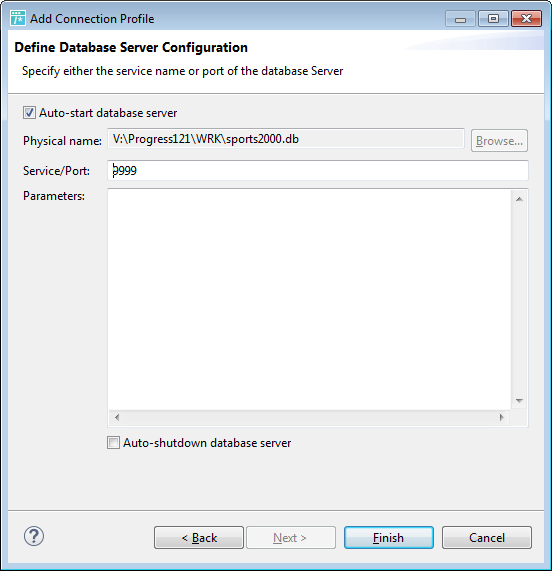Viewport: 552px width, 571px height.
Task: Click inside the Parameters text area
Action: click(x=310, y=300)
